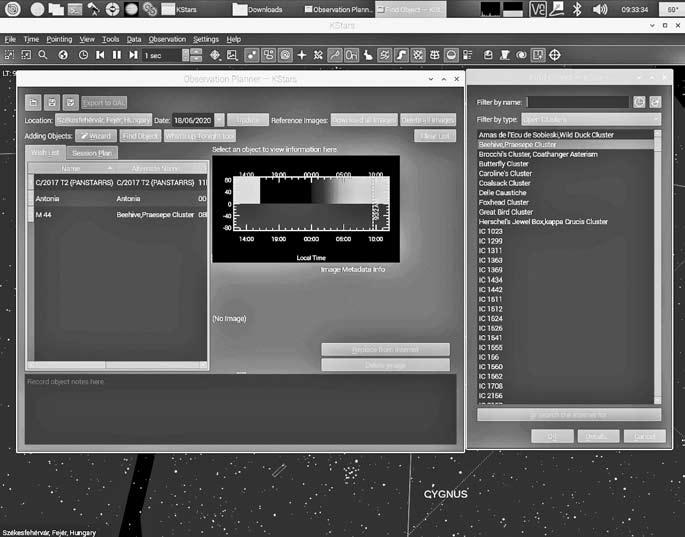The height and width of the screenshot is (537, 685).
Task: Open the volume control in system tray
Action: tap(600, 9)
